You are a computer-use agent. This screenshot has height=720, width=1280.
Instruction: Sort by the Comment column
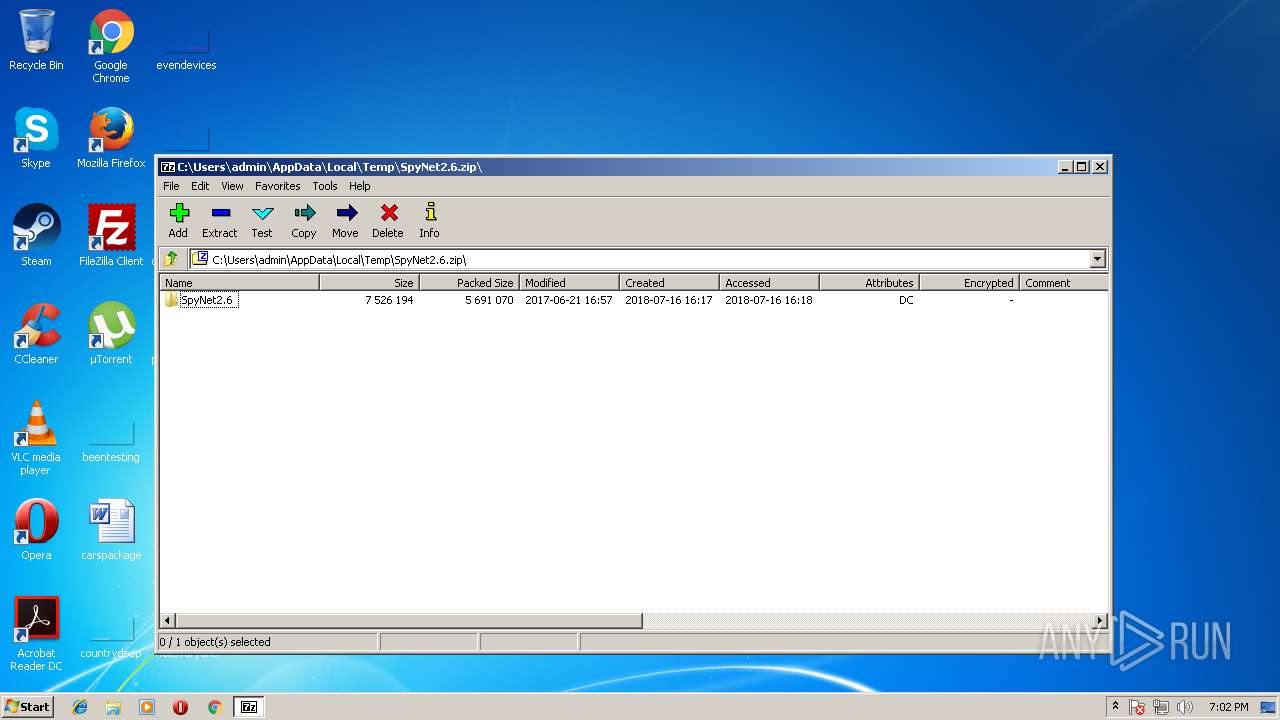point(1063,283)
